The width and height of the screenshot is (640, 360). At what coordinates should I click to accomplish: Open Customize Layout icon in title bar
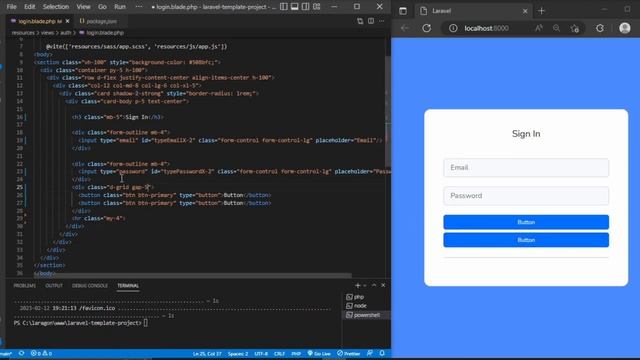coord(316,7)
